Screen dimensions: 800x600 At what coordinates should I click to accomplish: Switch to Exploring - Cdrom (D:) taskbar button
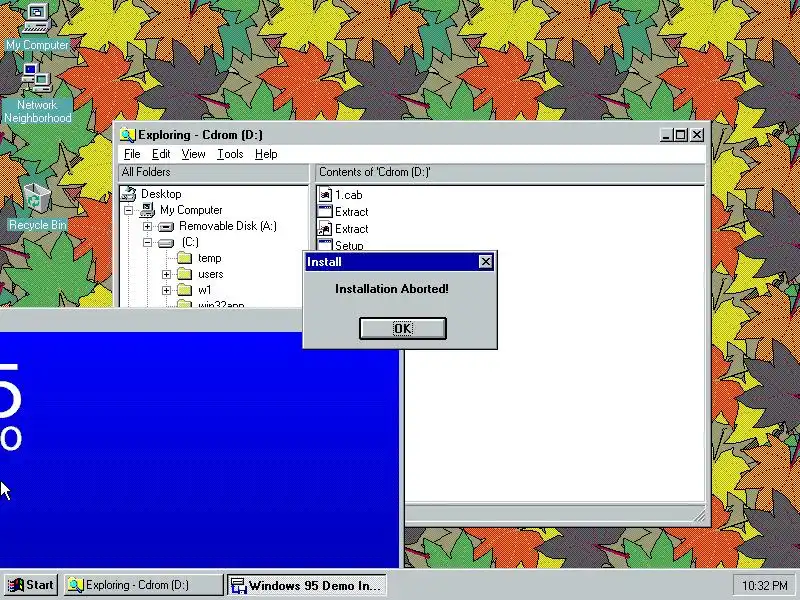tap(143, 585)
